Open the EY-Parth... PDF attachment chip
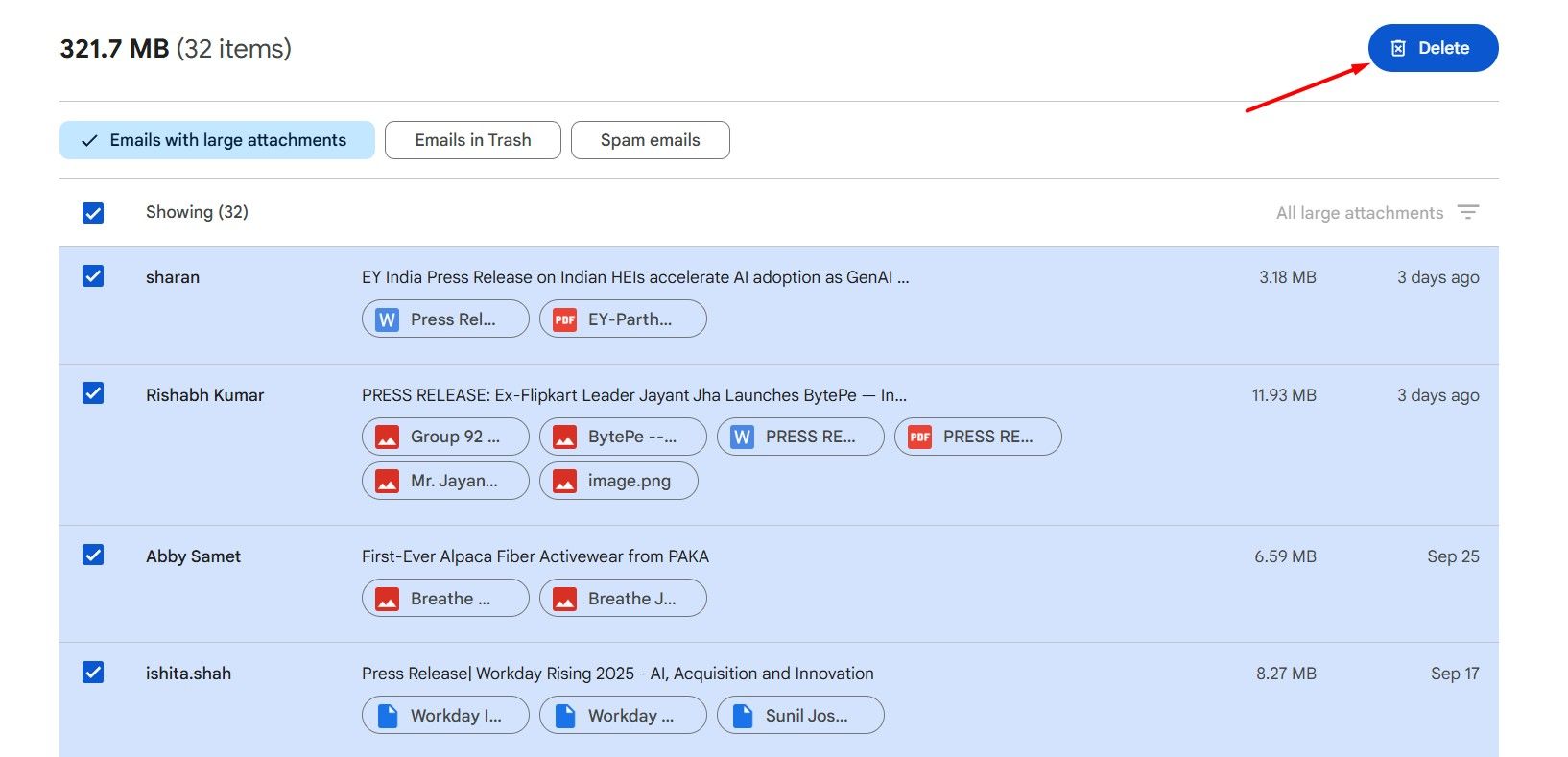 point(623,319)
